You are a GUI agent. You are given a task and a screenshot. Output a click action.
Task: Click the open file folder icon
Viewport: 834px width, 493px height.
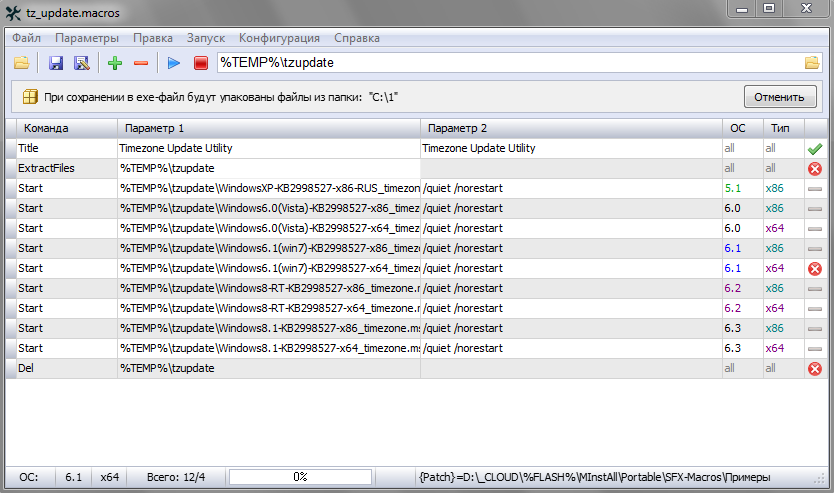point(22,63)
